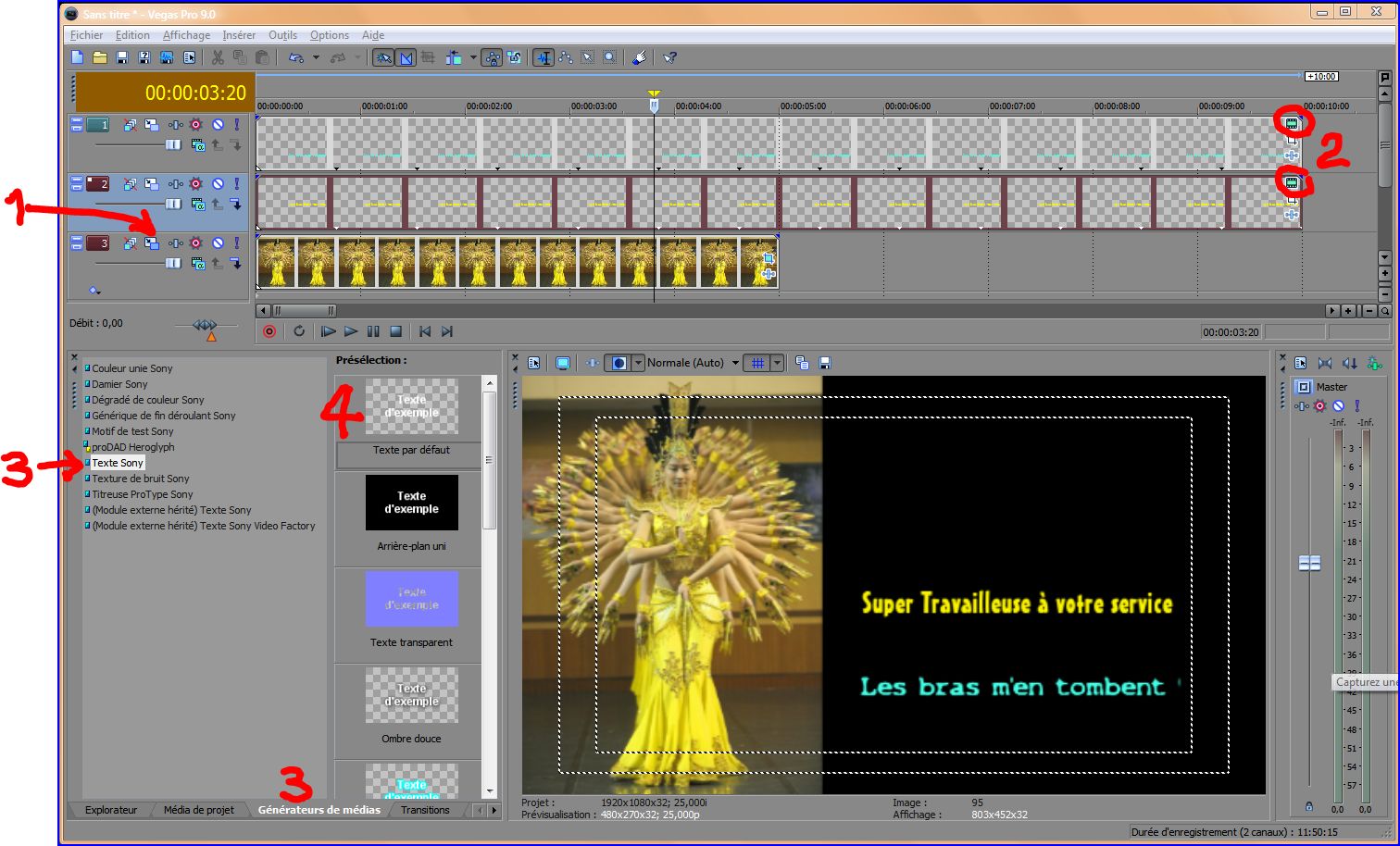Save preview snapshot to file
1400x846 pixels.
coord(825,363)
